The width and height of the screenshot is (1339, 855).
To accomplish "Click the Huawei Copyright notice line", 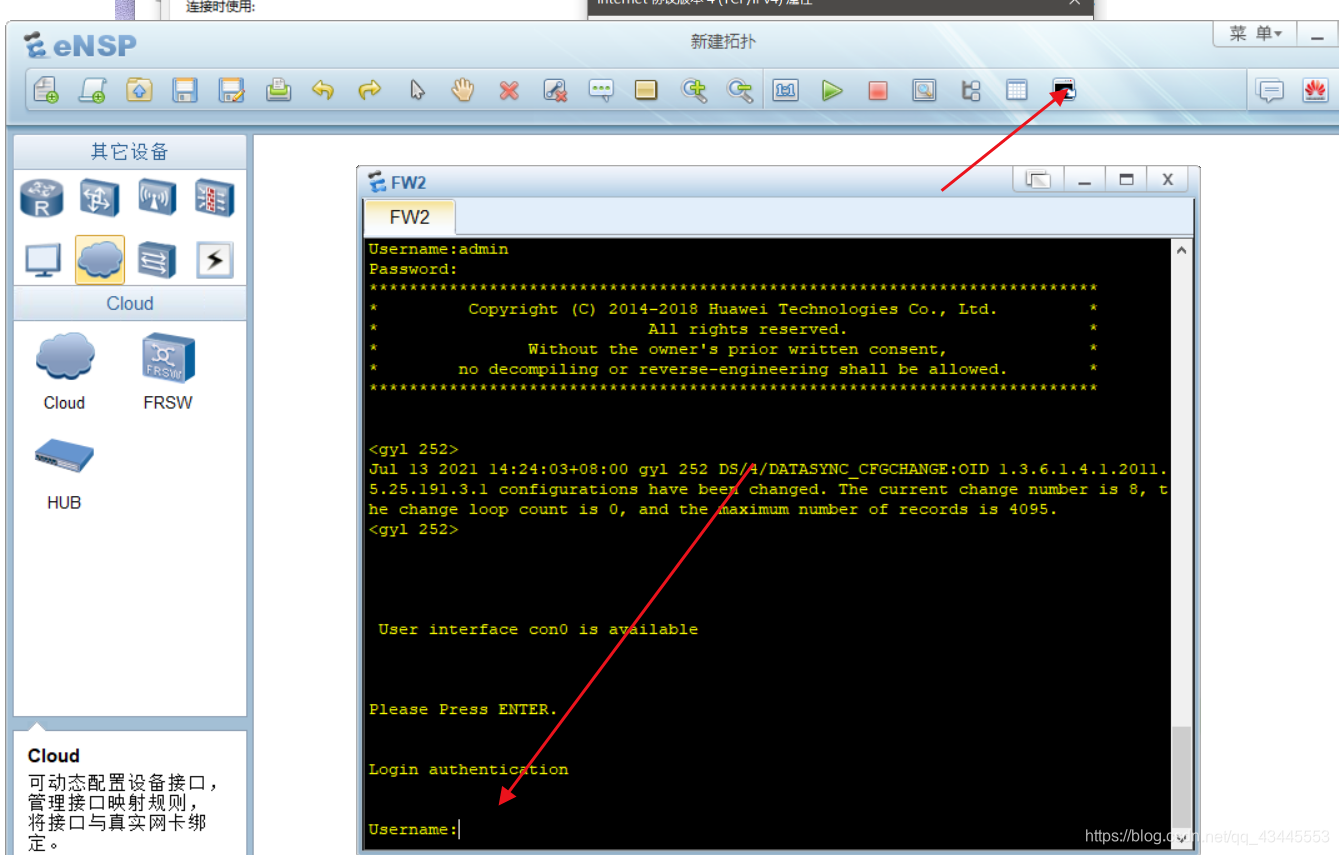I will (733, 309).
